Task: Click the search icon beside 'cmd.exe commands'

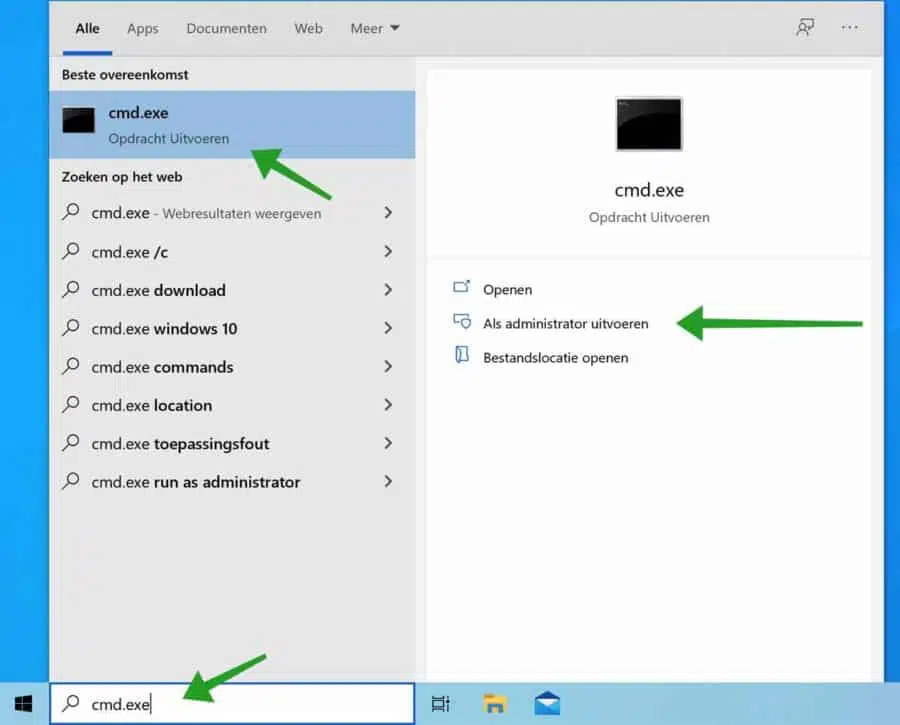Action: pyautogui.click(x=71, y=366)
